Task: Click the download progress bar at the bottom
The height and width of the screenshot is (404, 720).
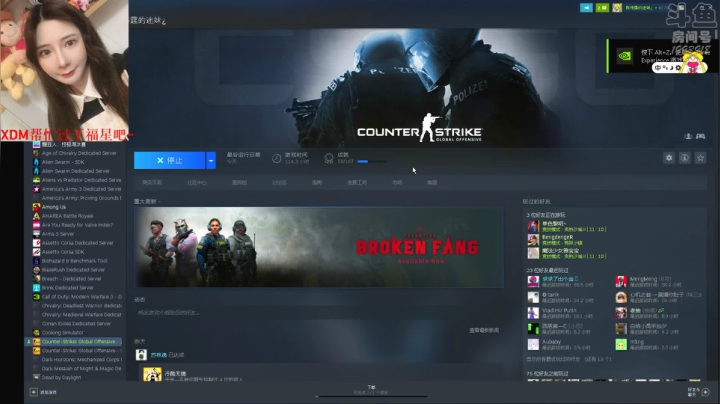Action: [x=371, y=396]
